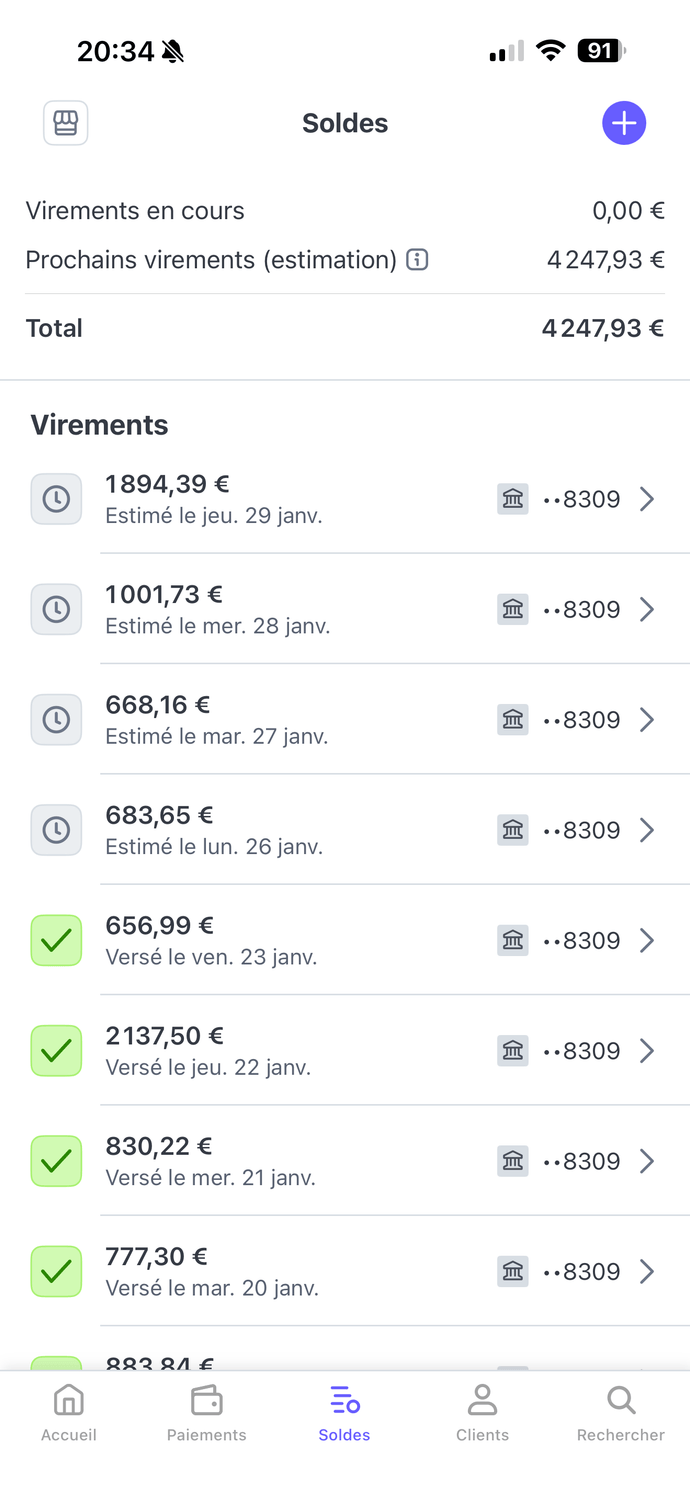This screenshot has height=1500, width=690.
Task: Open the Paiements tab
Action: coord(207,1413)
